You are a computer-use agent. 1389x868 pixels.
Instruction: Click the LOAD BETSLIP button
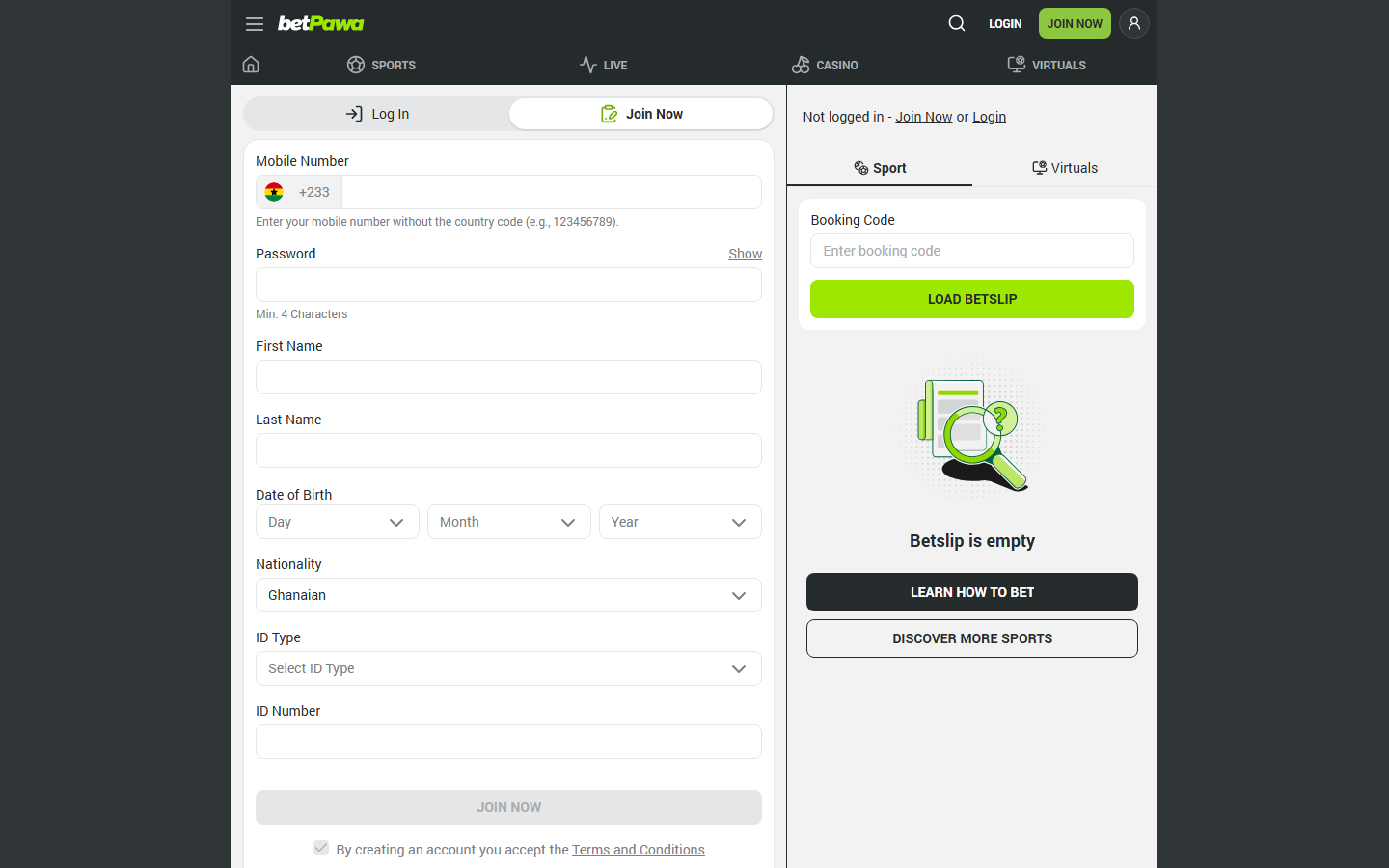point(972,299)
